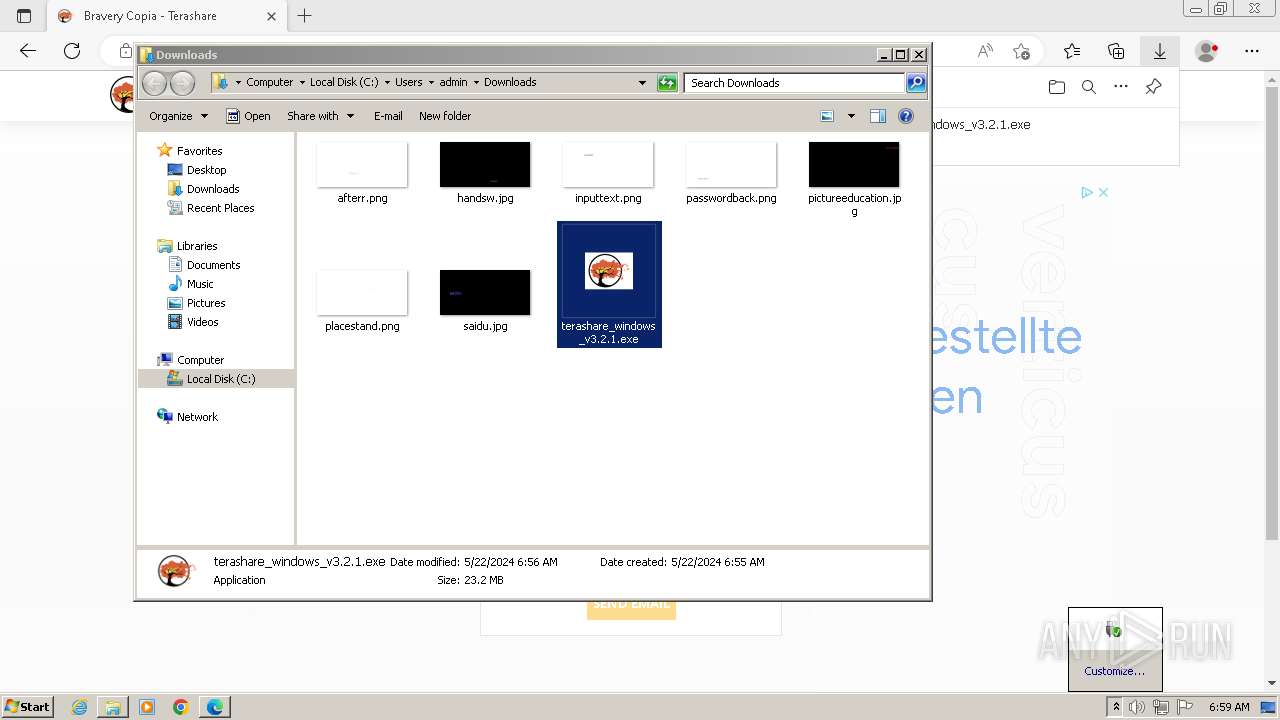This screenshot has height=720, width=1280.
Task: Click the Start button
Action: click(x=27, y=706)
